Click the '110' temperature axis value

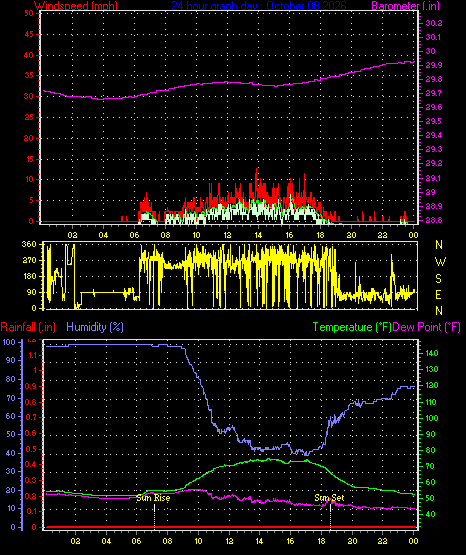pos(431,402)
